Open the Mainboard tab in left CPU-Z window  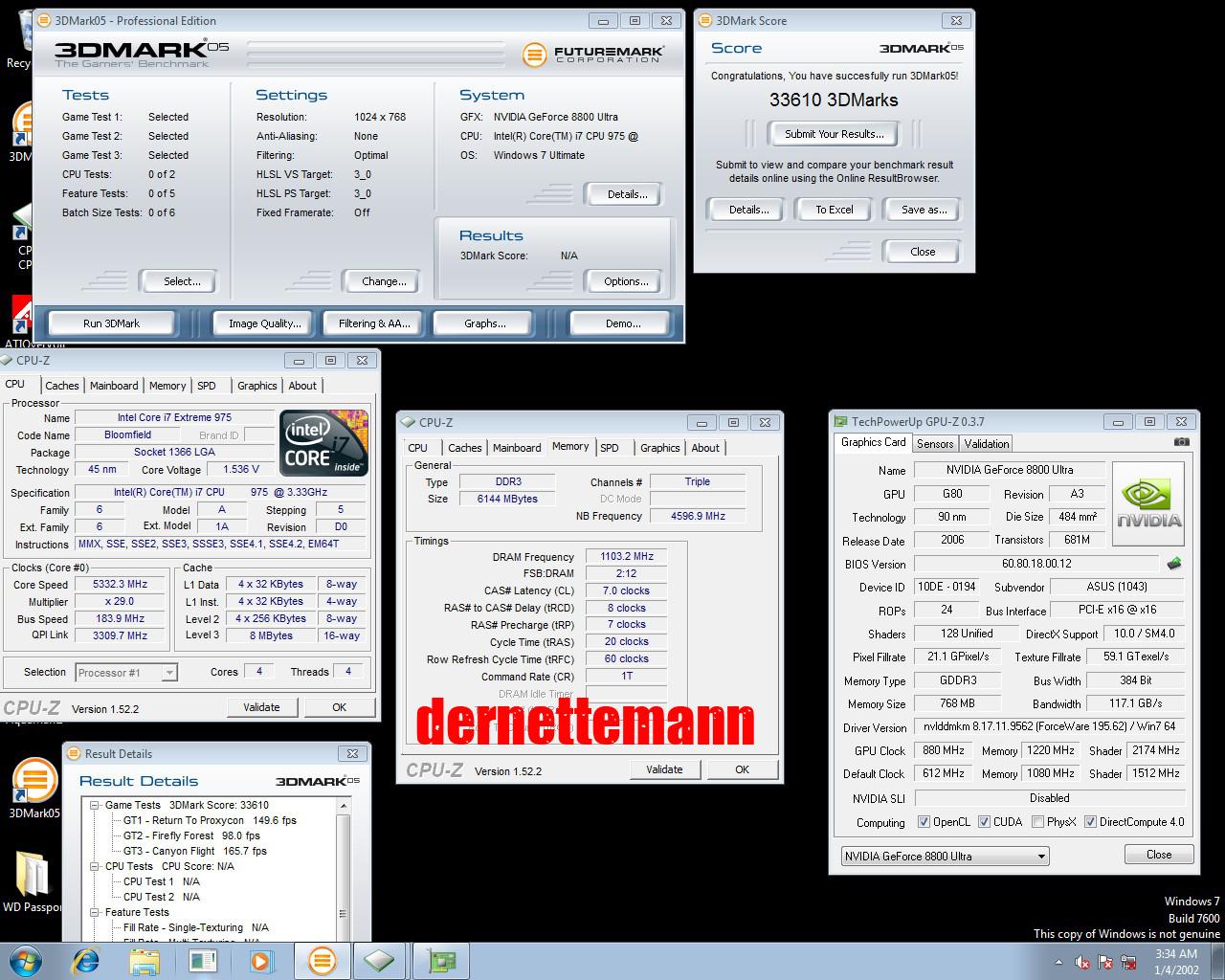[114, 386]
